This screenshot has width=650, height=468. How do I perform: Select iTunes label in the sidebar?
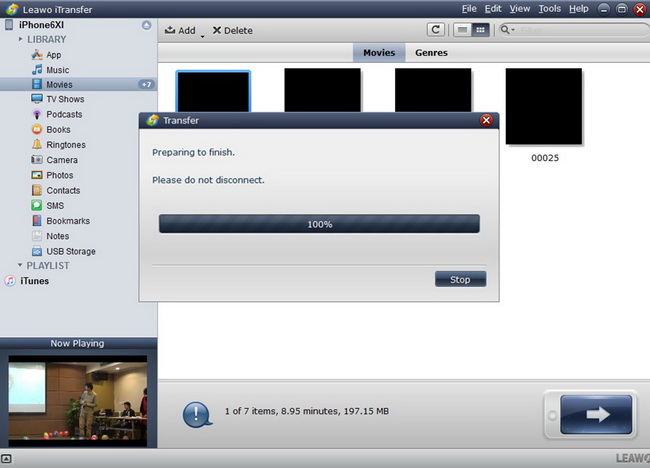(34, 281)
